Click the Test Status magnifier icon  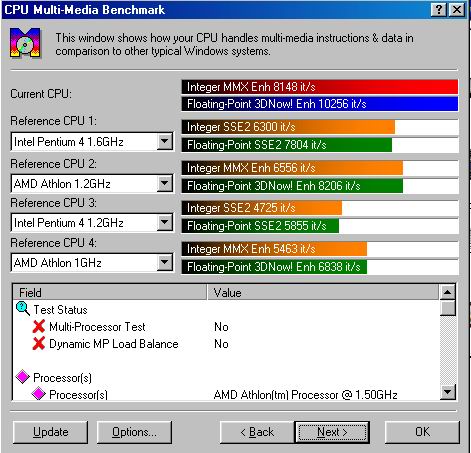pyautogui.click(x=22, y=309)
